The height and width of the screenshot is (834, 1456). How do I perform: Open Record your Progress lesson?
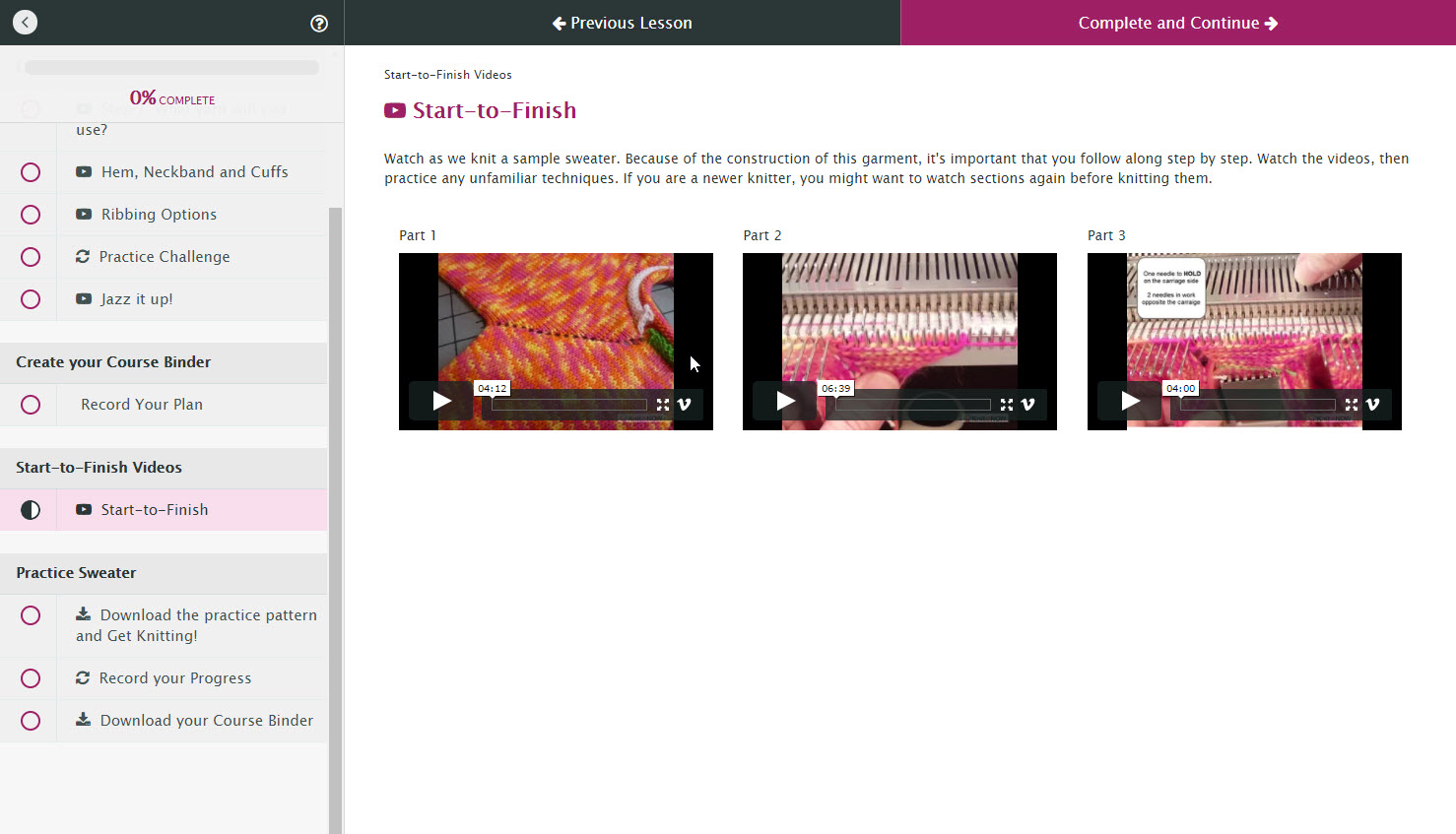click(175, 678)
